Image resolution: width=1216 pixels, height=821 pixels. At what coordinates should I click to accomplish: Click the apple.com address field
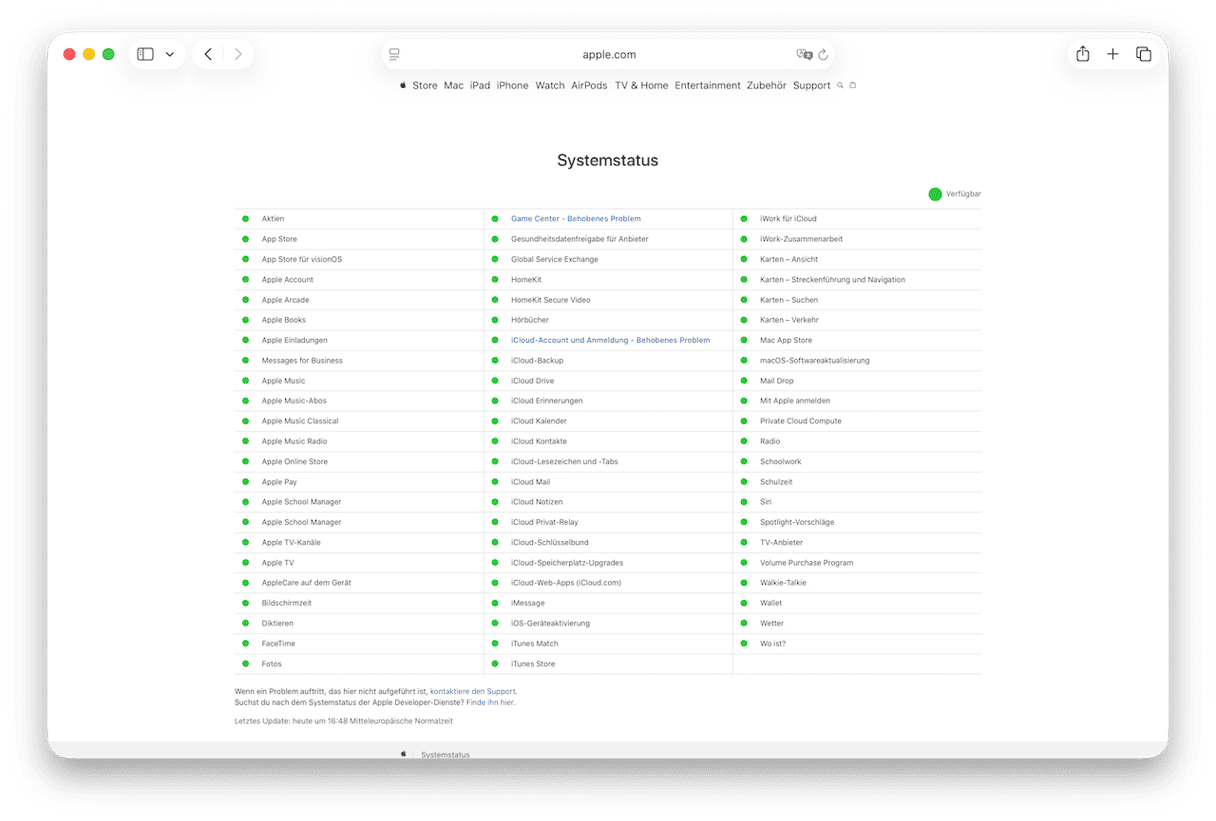click(608, 55)
